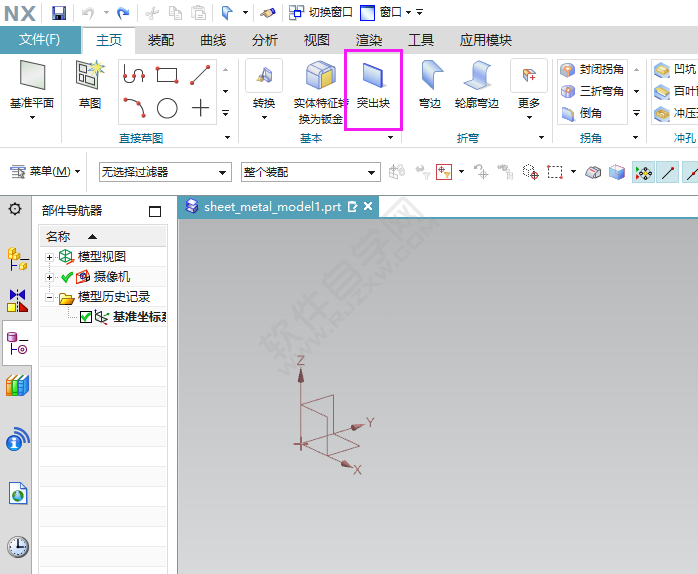Open the 基准平面 dropdown arrow
The width and height of the screenshot is (698, 574).
32,118
